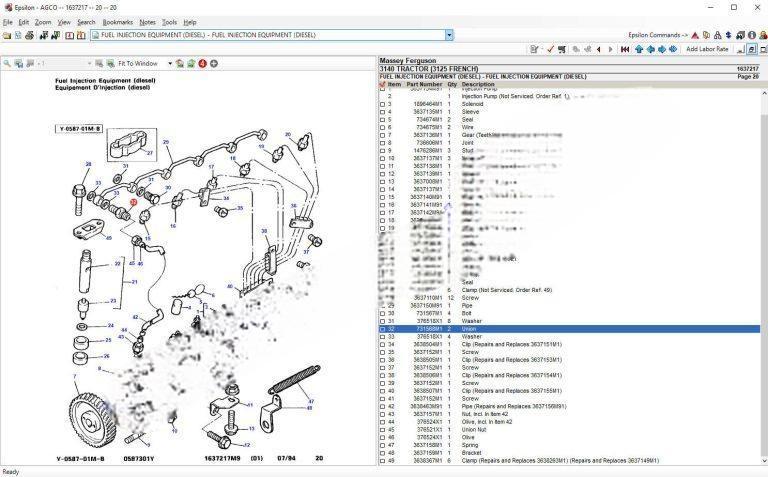
Task: Click the red triangle Epsilon command icon
Action: pyautogui.click(x=695, y=35)
